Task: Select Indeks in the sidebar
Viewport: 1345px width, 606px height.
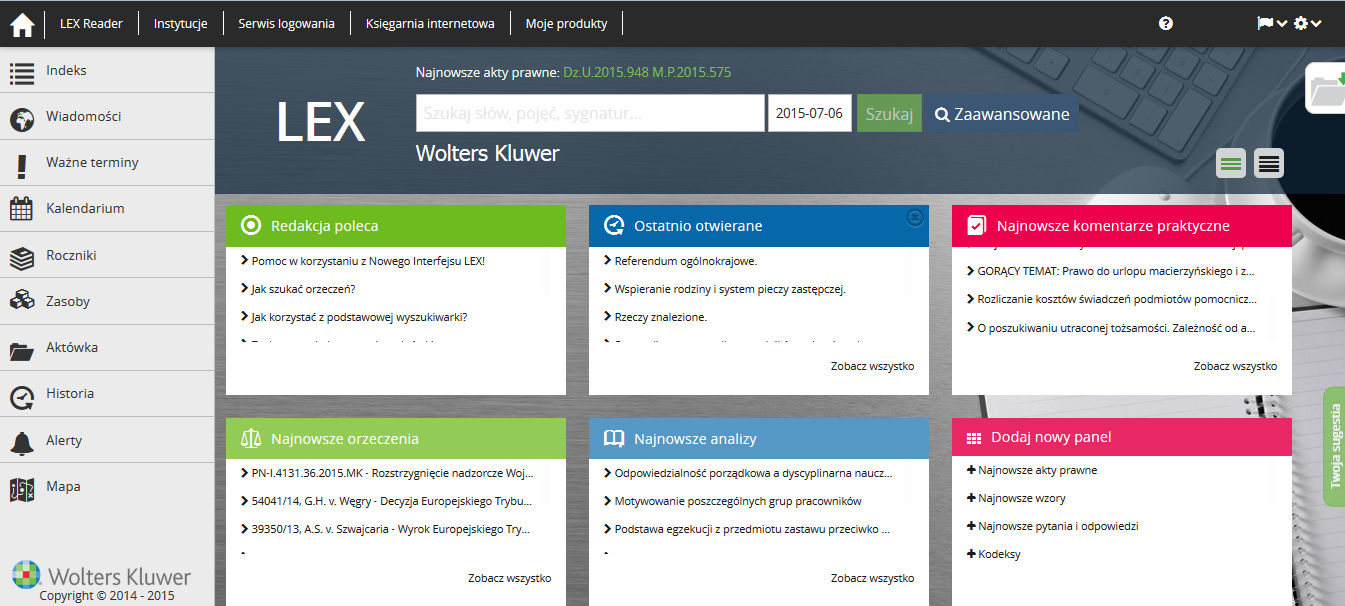Action: coord(107,71)
